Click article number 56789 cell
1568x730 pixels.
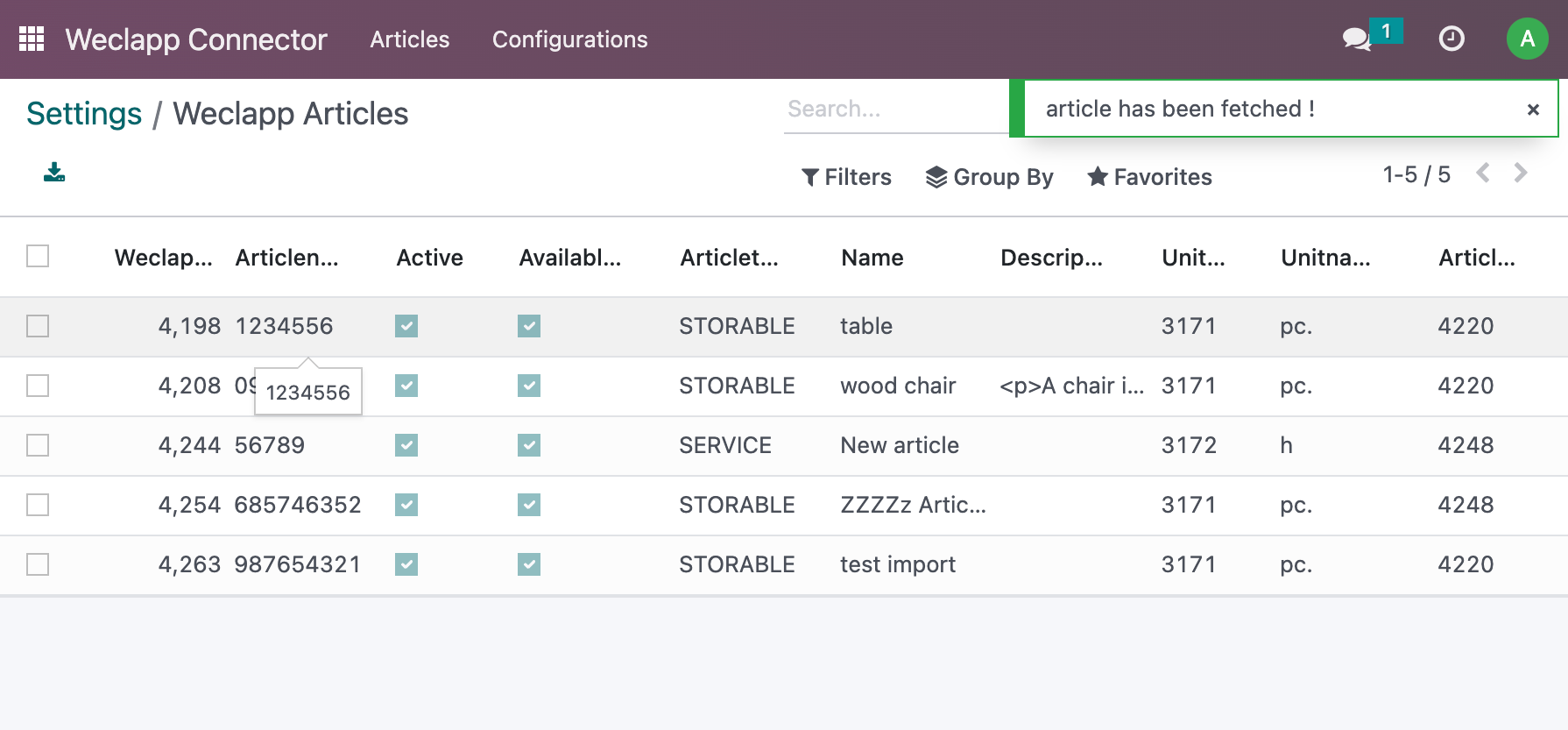coord(270,445)
